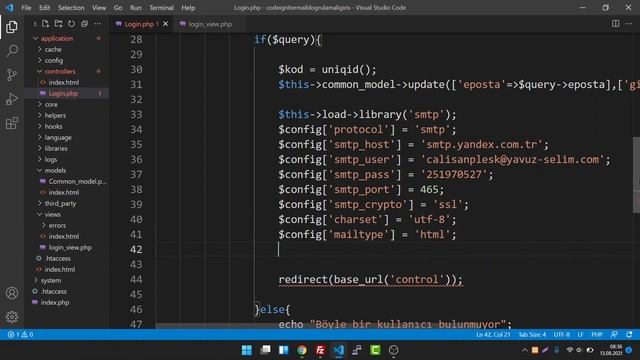640x360 pixels.
Task: Expand the hooks folder
Action: click(53, 126)
